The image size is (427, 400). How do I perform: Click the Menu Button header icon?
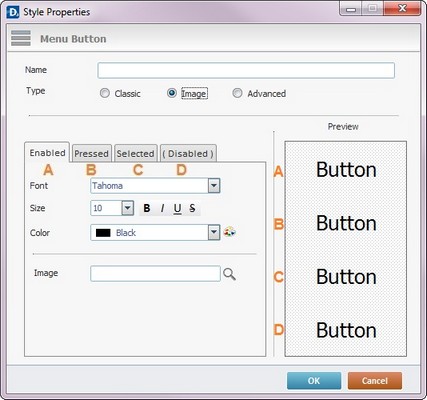(x=21, y=38)
